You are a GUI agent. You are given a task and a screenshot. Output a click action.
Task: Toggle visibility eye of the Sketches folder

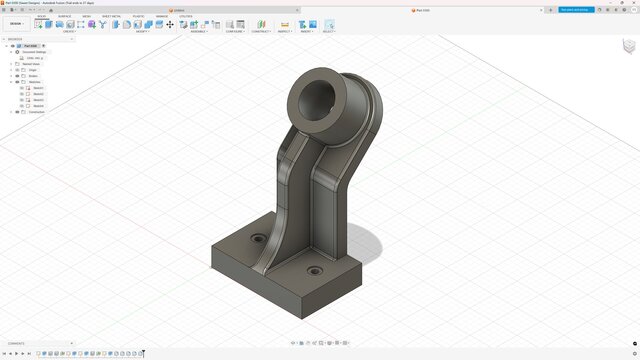point(17,82)
